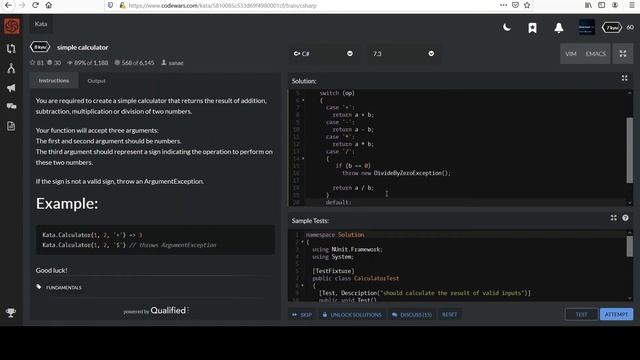640x360 pixels.
Task: Open the bookmarks icon in header
Action: point(532,28)
